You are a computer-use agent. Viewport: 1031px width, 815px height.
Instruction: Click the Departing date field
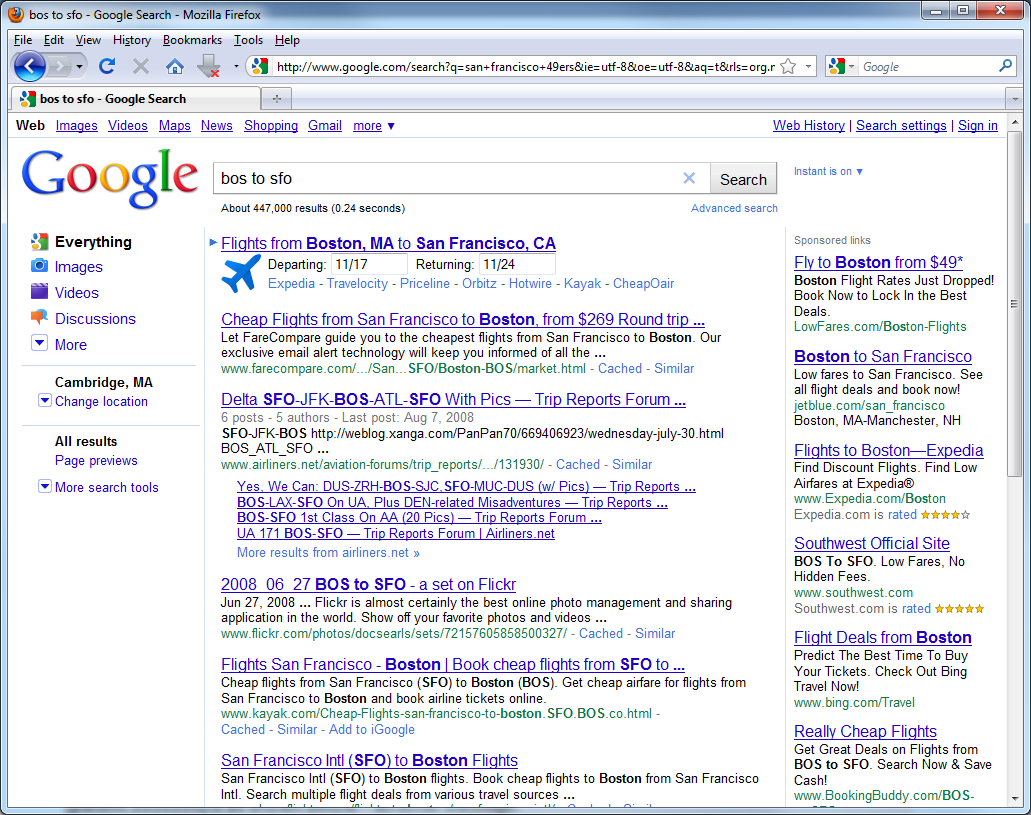(370, 264)
